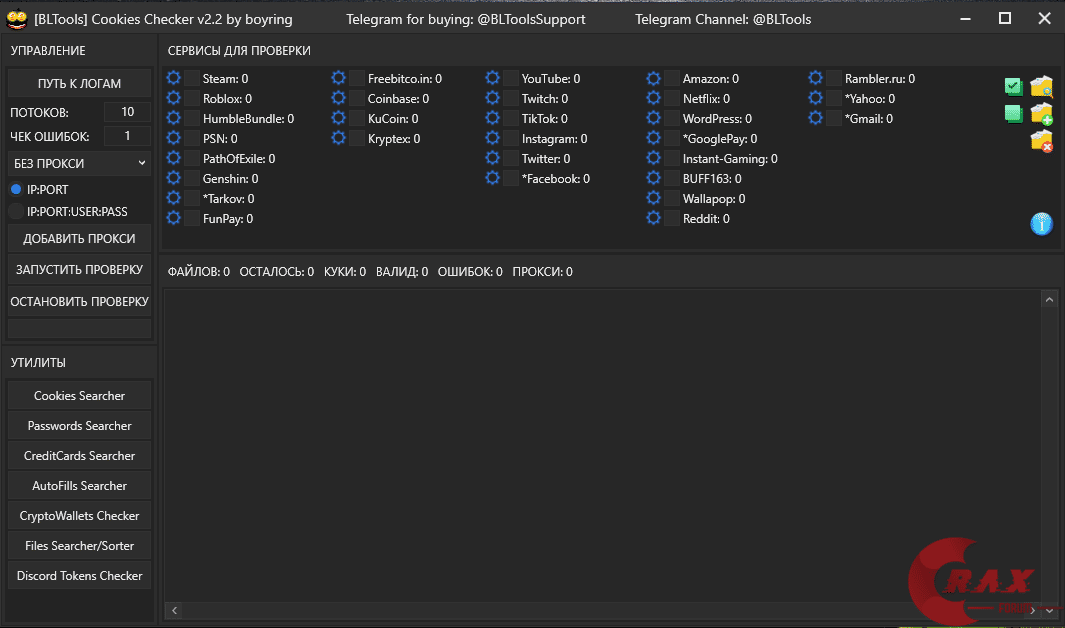The image size is (1065, 628).
Task: Open the gear settings for Kryptex
Action: click(x=338, y=138)
